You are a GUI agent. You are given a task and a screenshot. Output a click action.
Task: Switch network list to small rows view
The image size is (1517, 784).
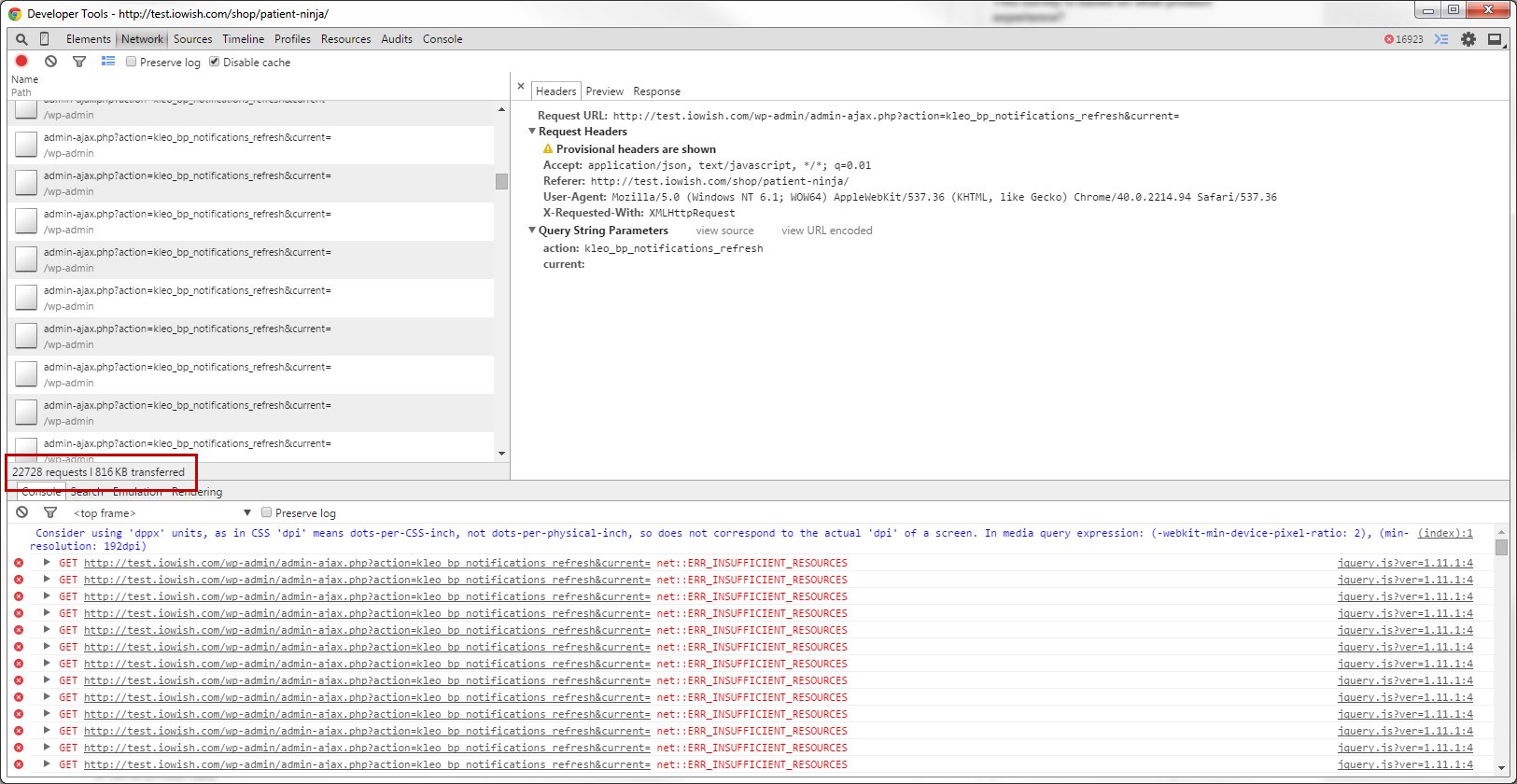point(108,62)
